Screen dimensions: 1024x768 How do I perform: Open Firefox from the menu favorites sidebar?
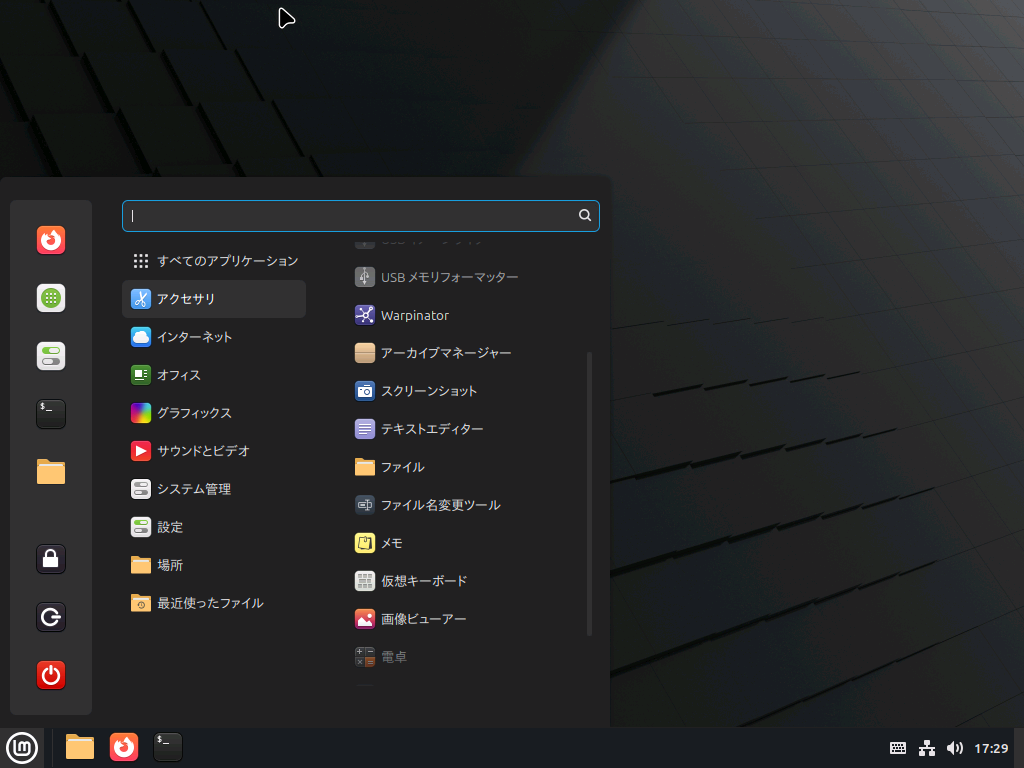click(x=51, y=240)
